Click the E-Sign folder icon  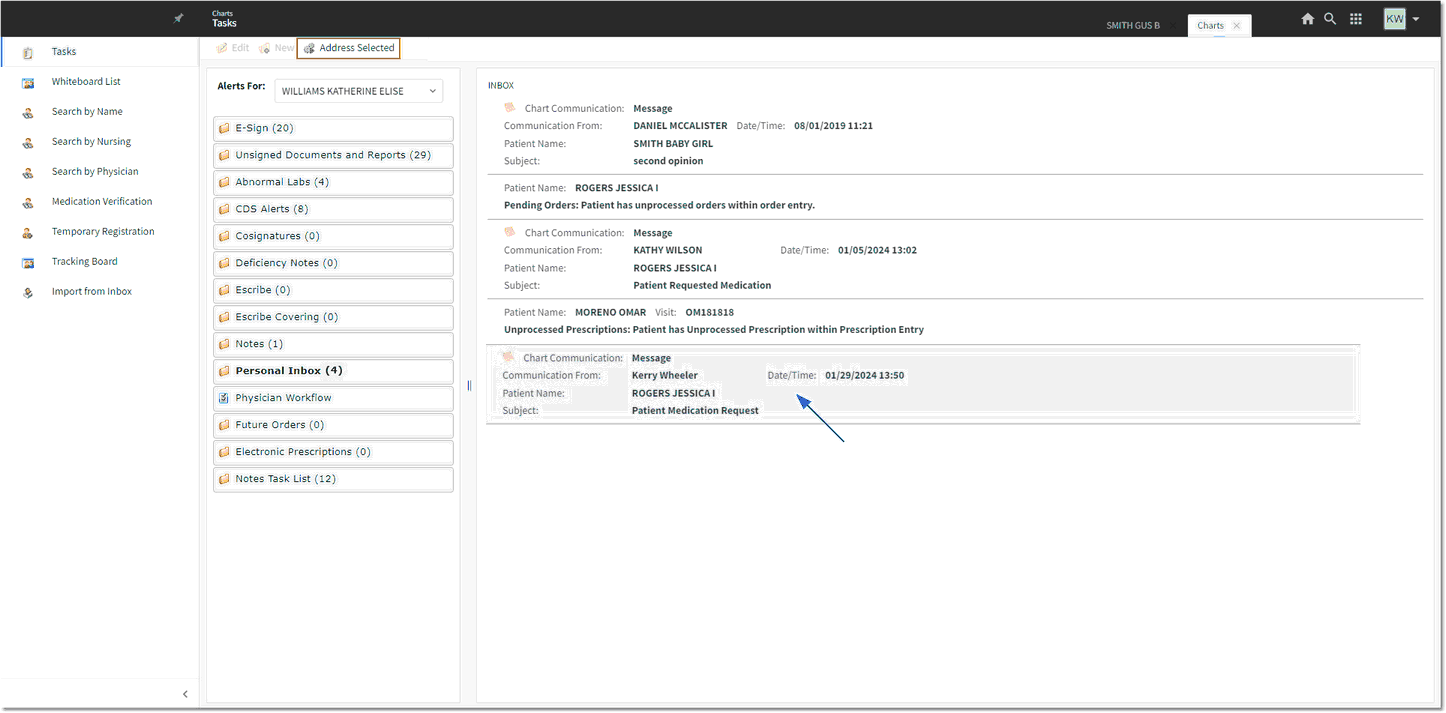[224, 128]
